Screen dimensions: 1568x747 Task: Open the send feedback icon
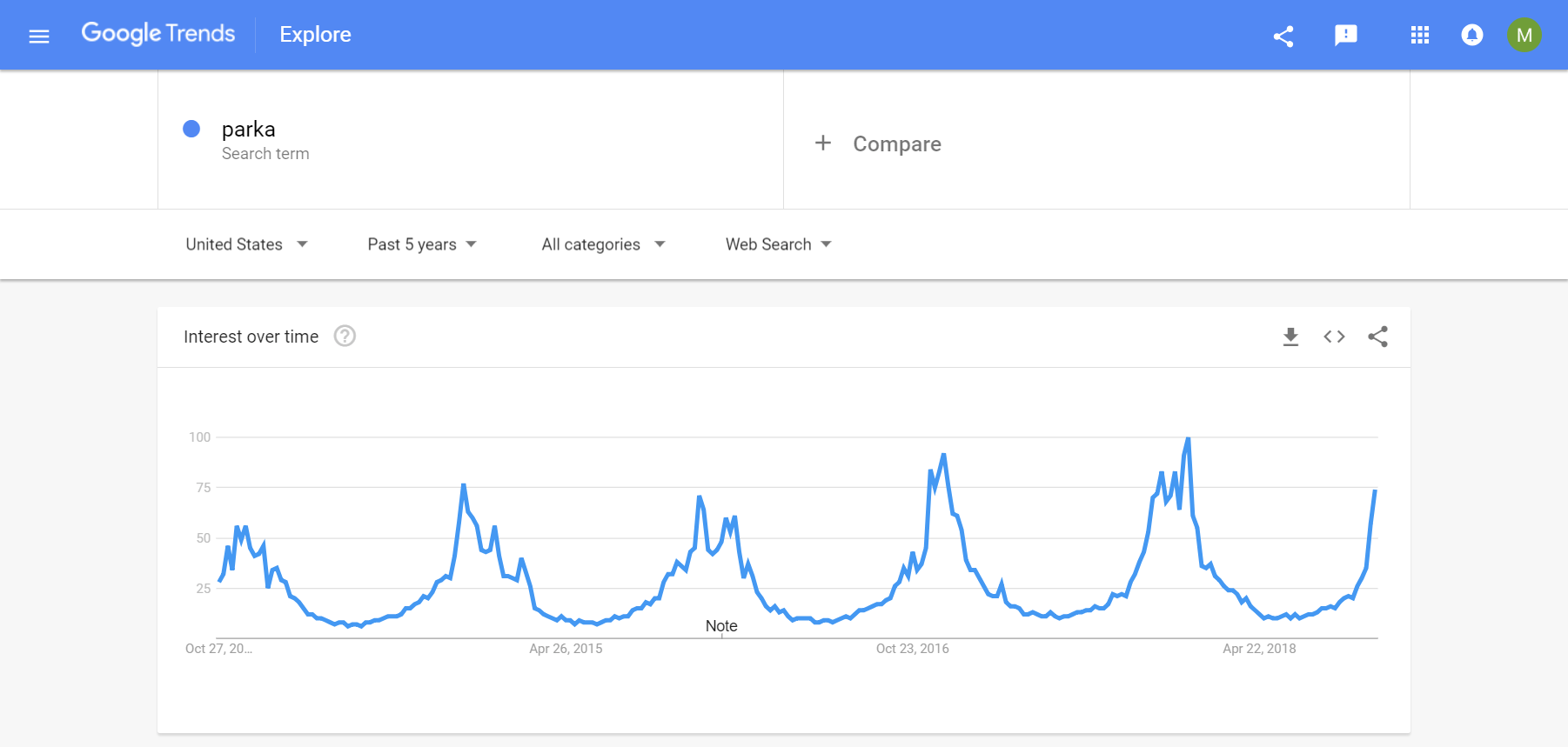(1346, 35)
